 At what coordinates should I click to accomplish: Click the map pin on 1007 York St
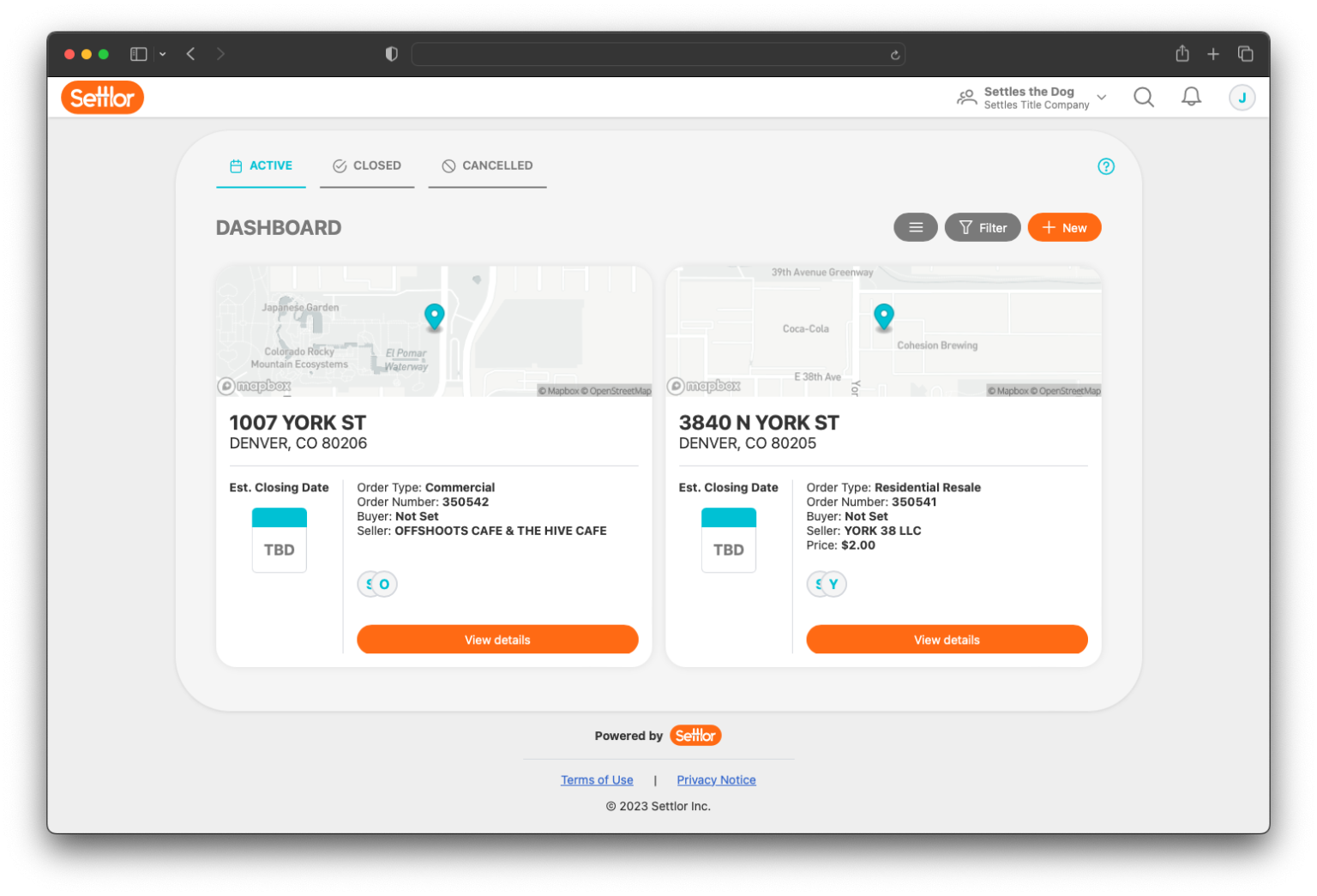435,316
